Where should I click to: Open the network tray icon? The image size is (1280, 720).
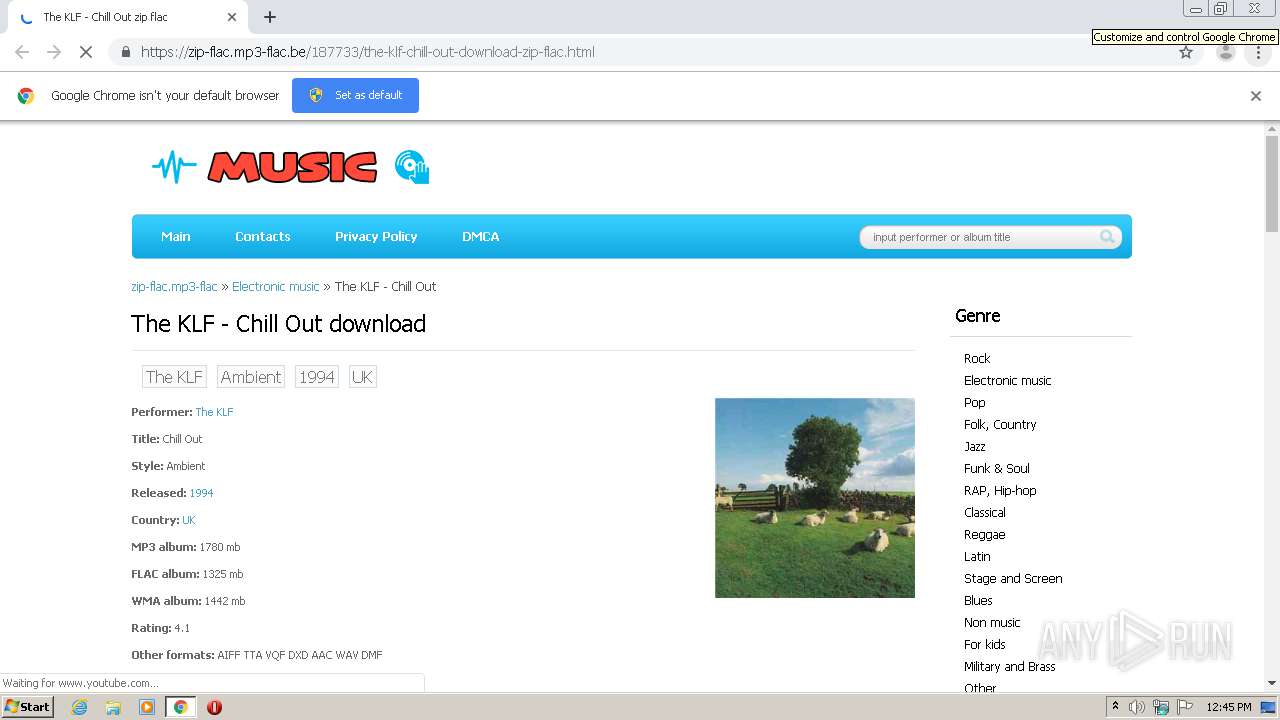tap(1161, 707)
